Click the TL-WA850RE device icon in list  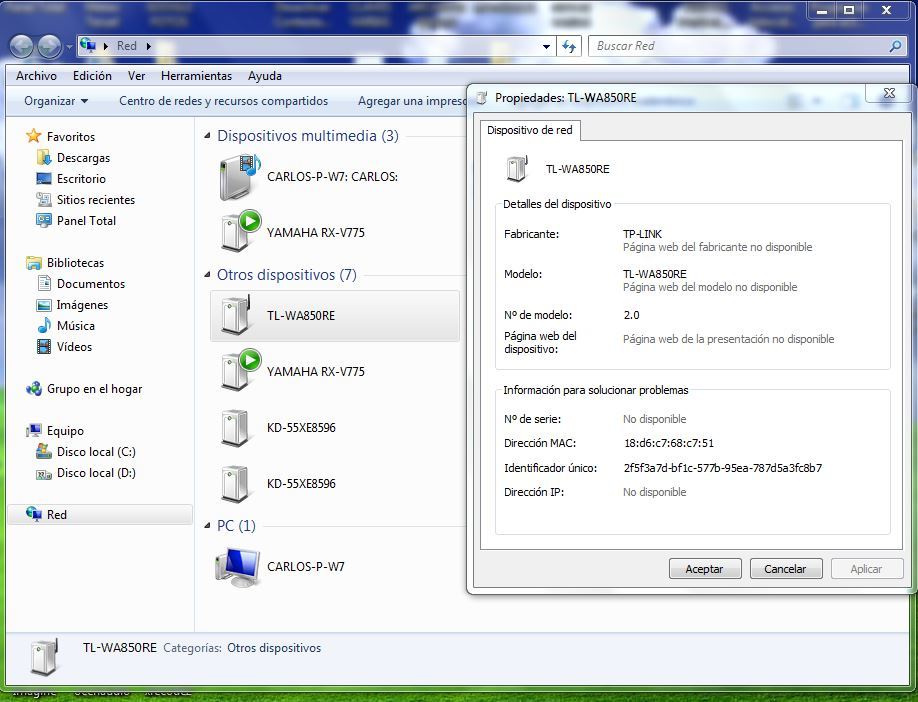(235, 316)
